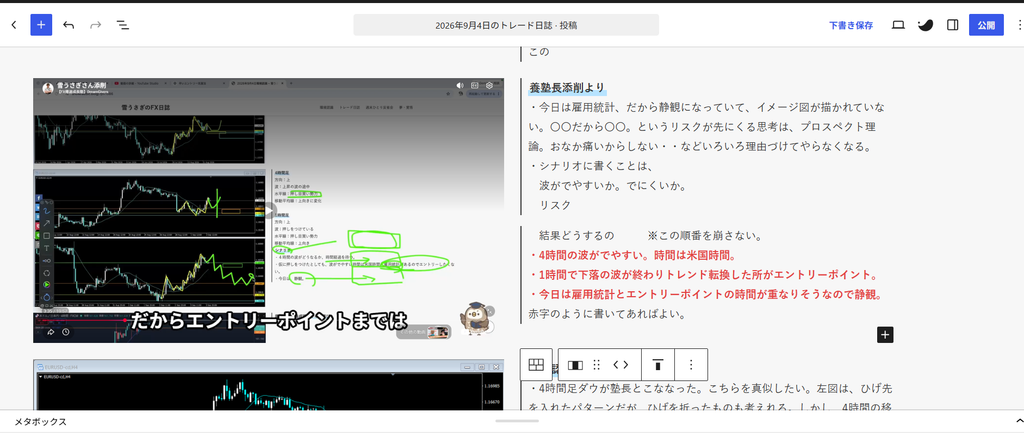Image resolution: width=1024 pixels, height=433 pixels.
Task: Click the 公開 button
Action: tap(986, 25)
